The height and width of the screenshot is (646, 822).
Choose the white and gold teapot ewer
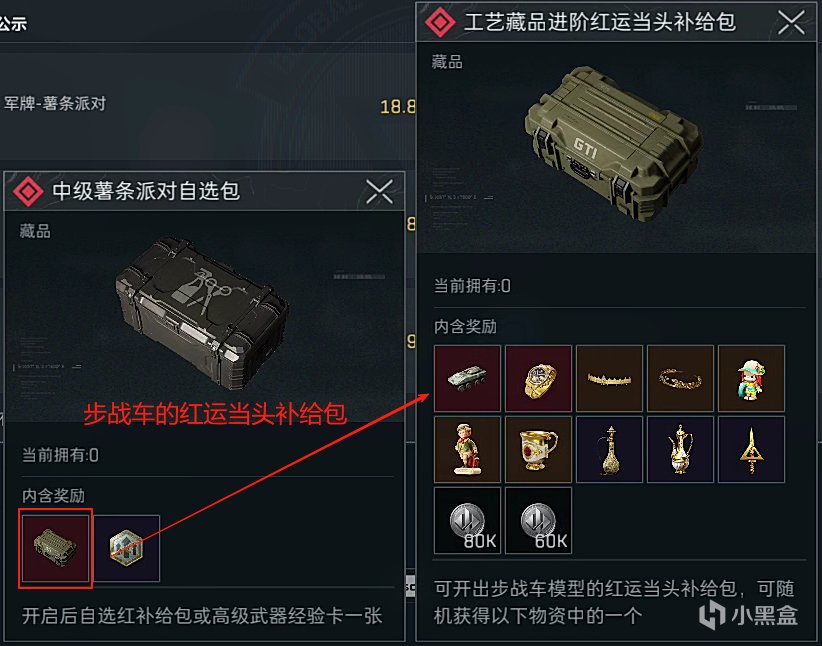coord(680,449)
